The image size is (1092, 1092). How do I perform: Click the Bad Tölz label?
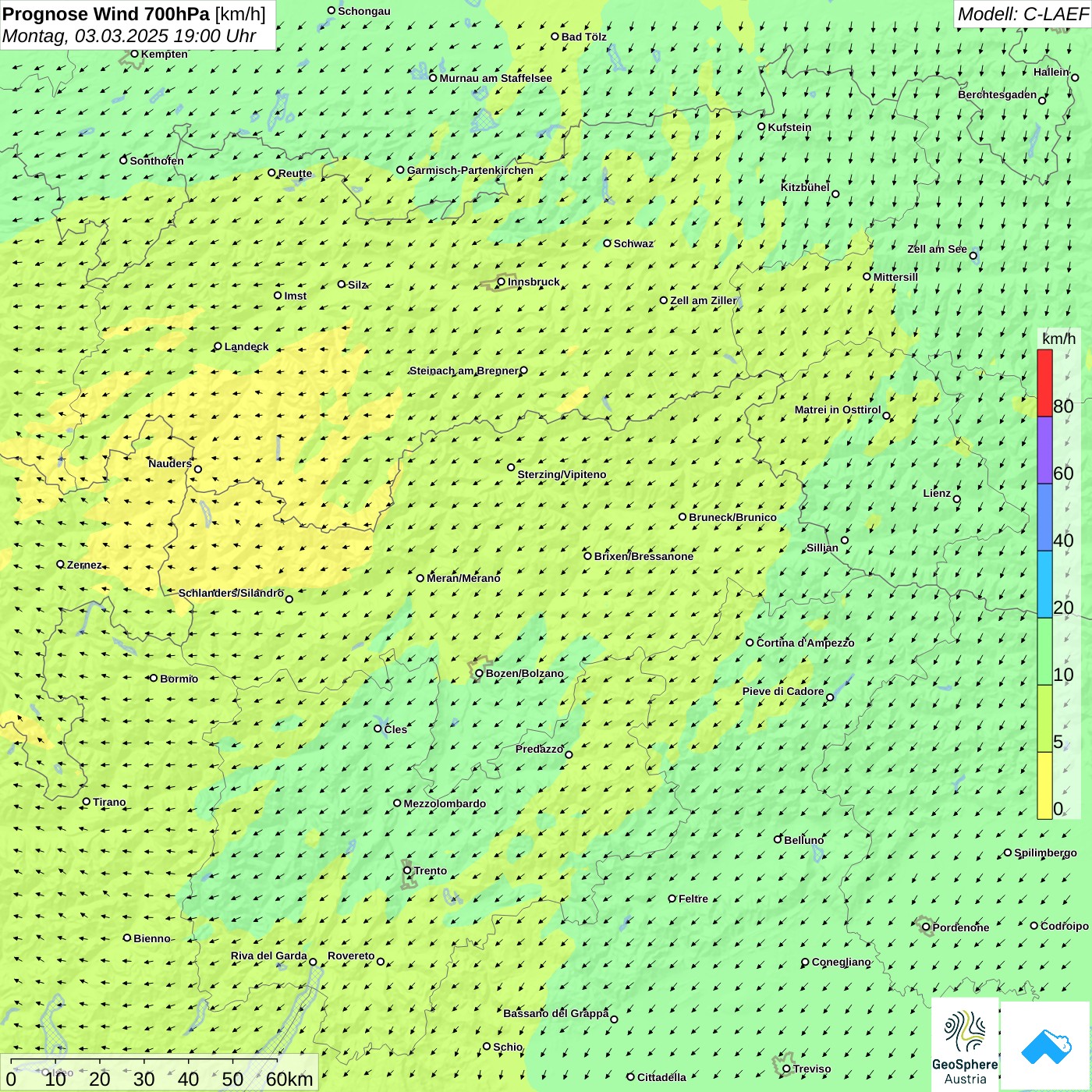tap(583, 37)
